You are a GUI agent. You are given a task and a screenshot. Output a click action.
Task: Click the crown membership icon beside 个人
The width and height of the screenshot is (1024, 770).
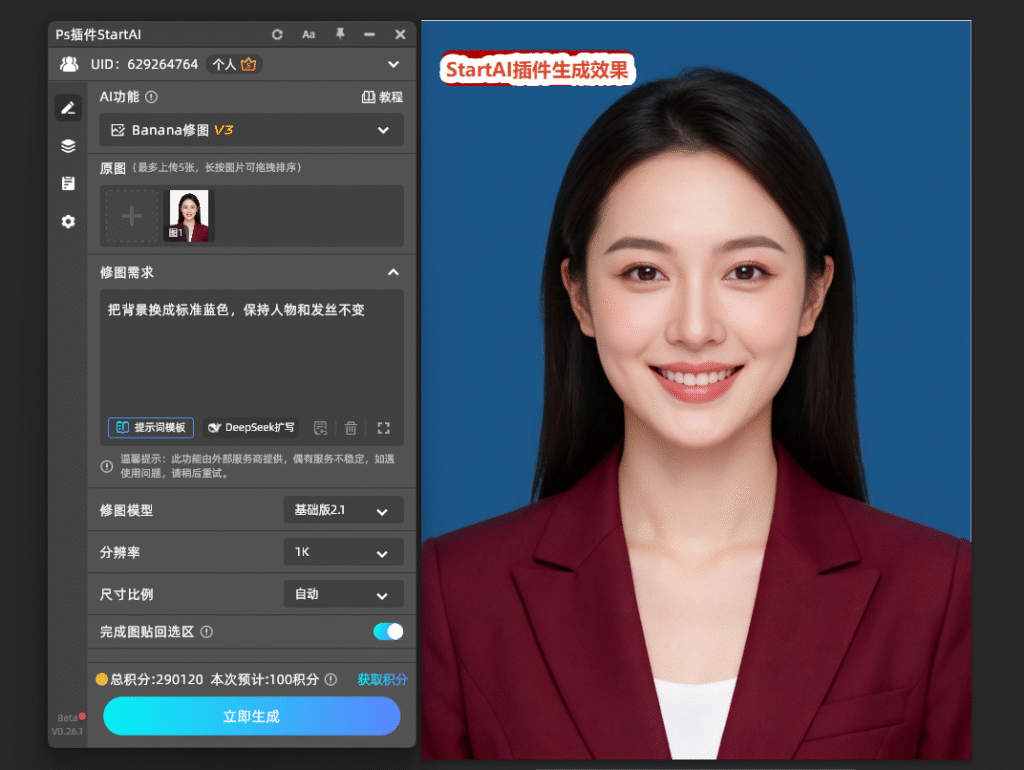[x=249, y=64]
